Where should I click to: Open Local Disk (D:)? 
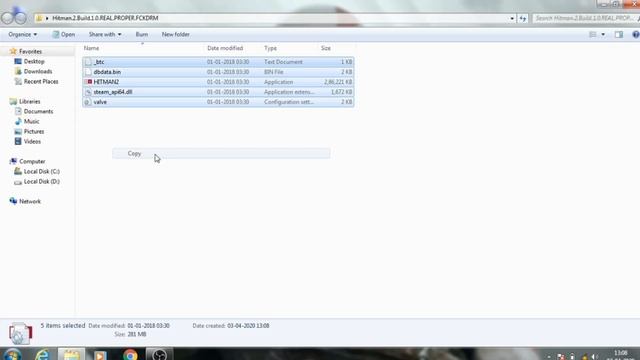(x=42, y=181)
